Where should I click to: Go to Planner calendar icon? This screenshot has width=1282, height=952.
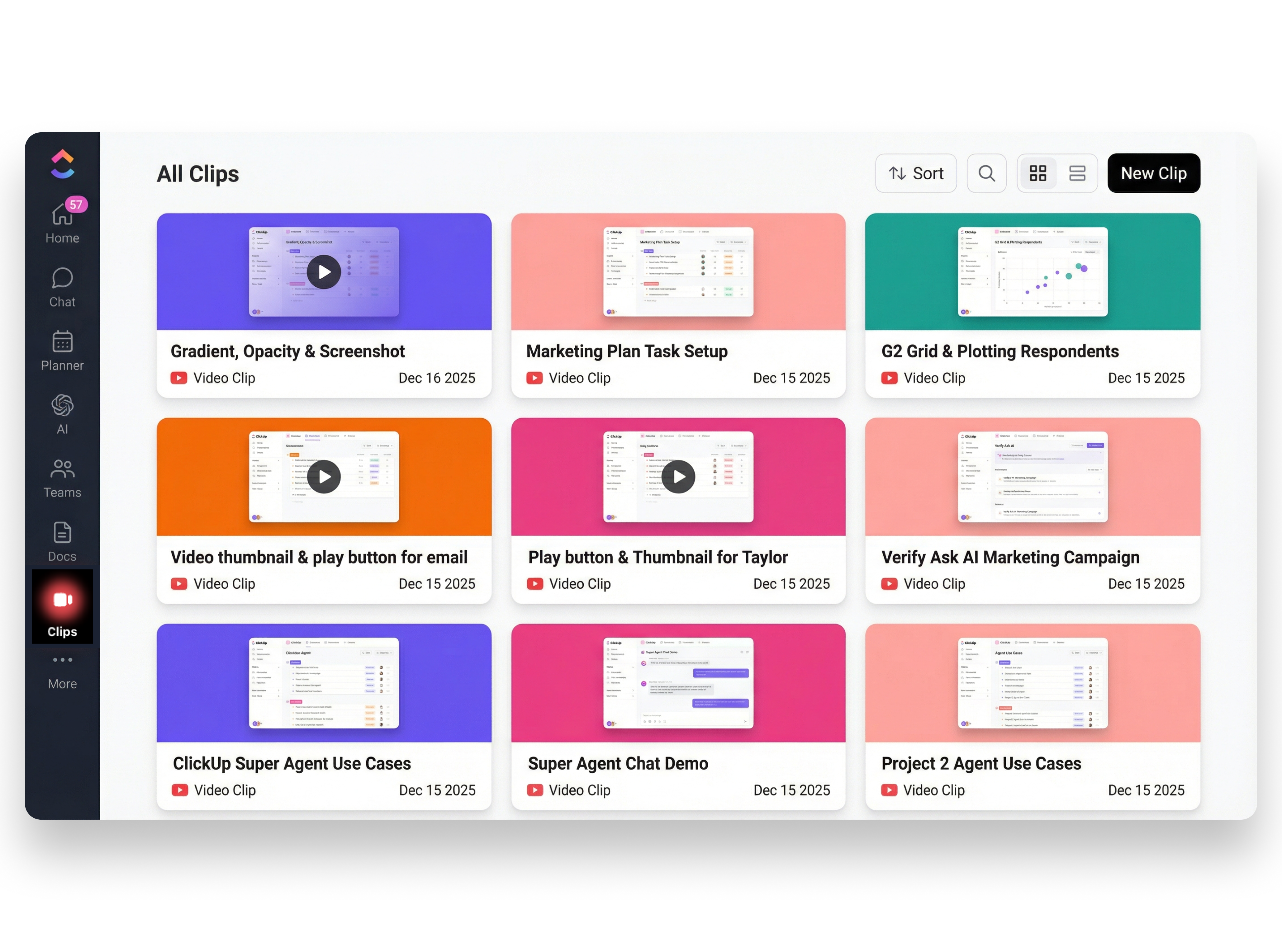click(x=62, y=342)
